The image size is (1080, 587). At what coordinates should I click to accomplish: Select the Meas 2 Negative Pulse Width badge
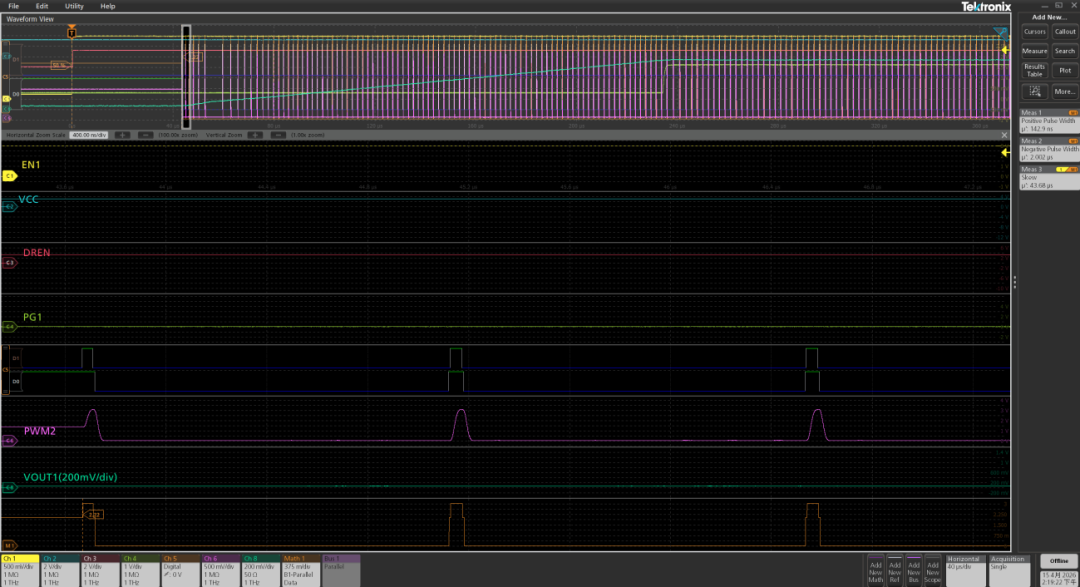click(1049, 149)
